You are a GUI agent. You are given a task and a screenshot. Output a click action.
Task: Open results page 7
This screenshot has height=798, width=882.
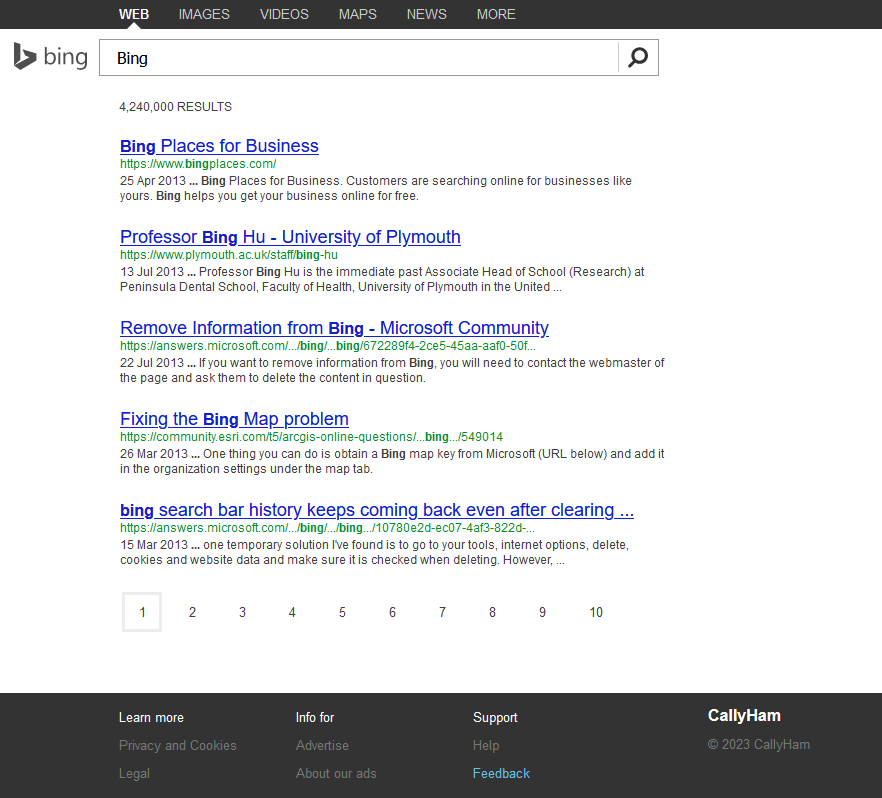click(x=442, y=612)
